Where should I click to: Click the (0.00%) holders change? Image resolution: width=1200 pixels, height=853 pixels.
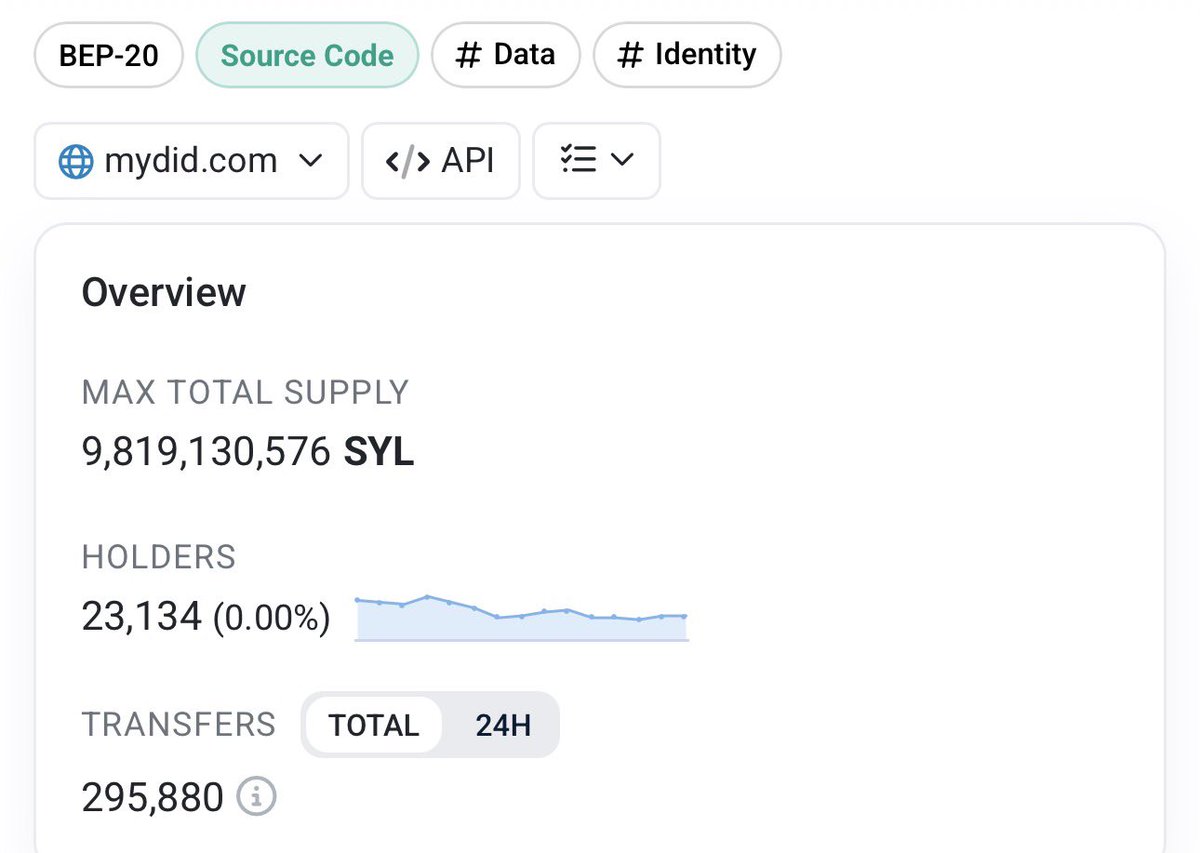click(271, 618)
